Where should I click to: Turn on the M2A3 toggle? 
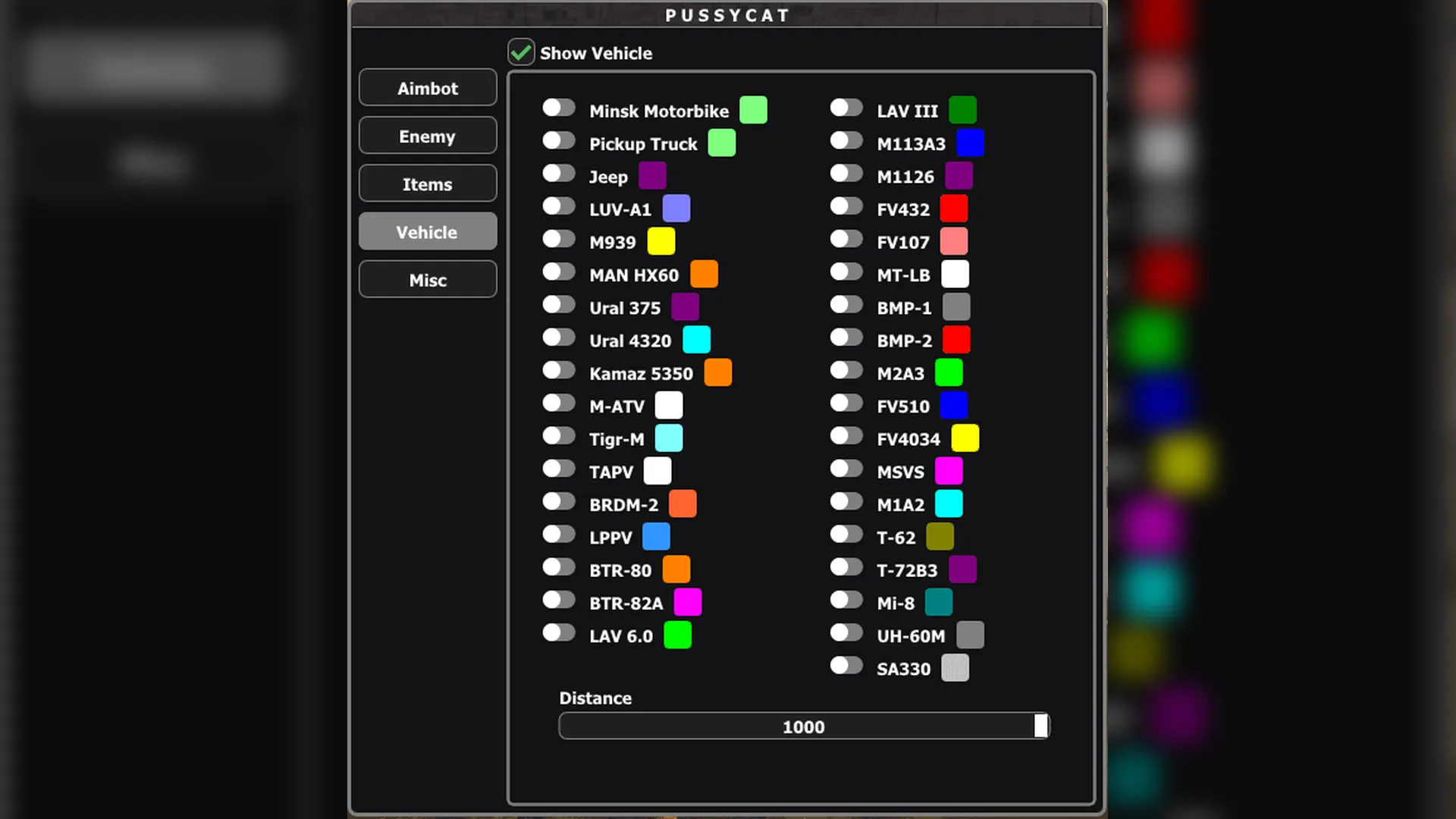(846, 370)
